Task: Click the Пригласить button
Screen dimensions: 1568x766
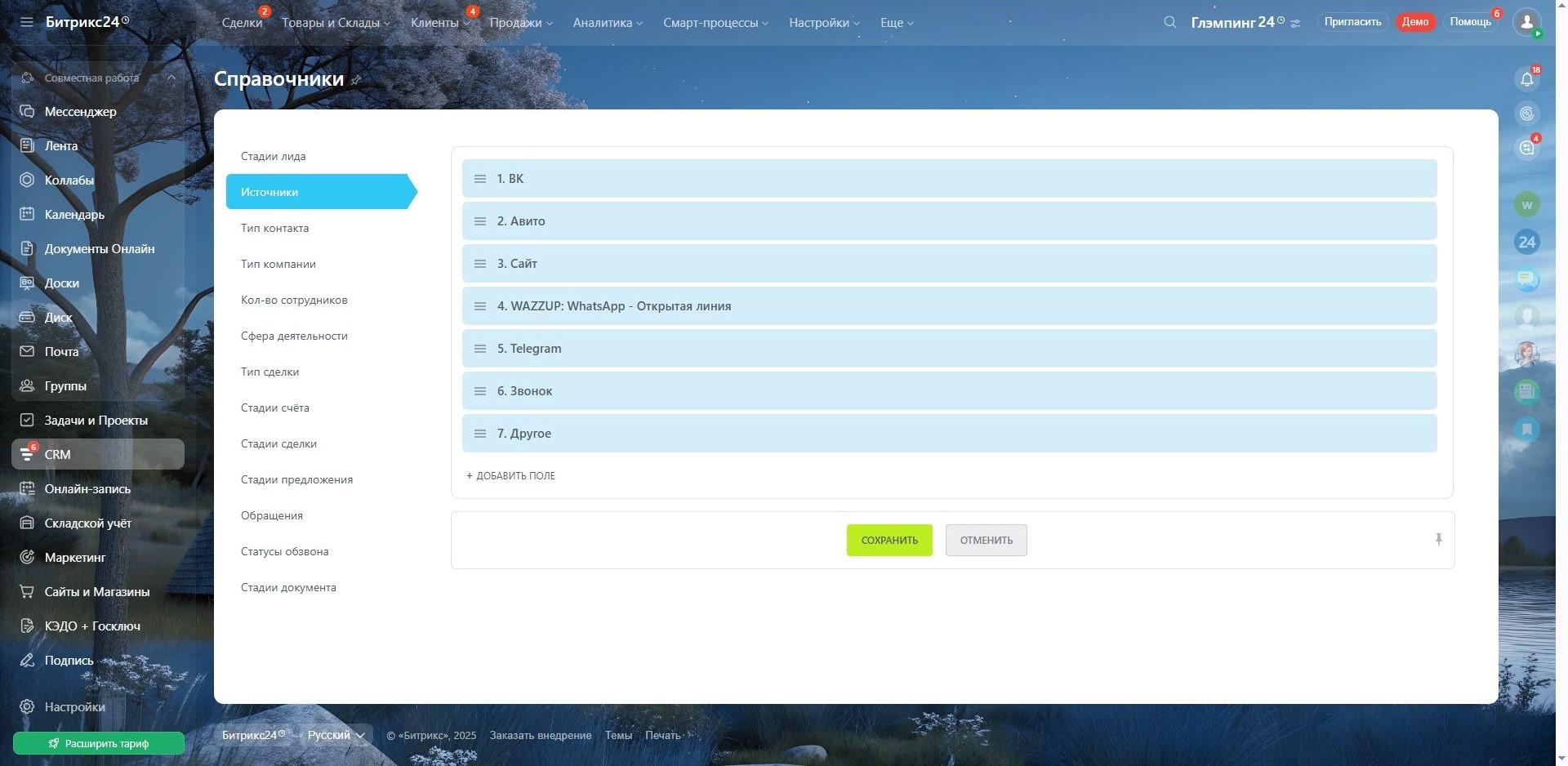Action: pos(1352,22)
